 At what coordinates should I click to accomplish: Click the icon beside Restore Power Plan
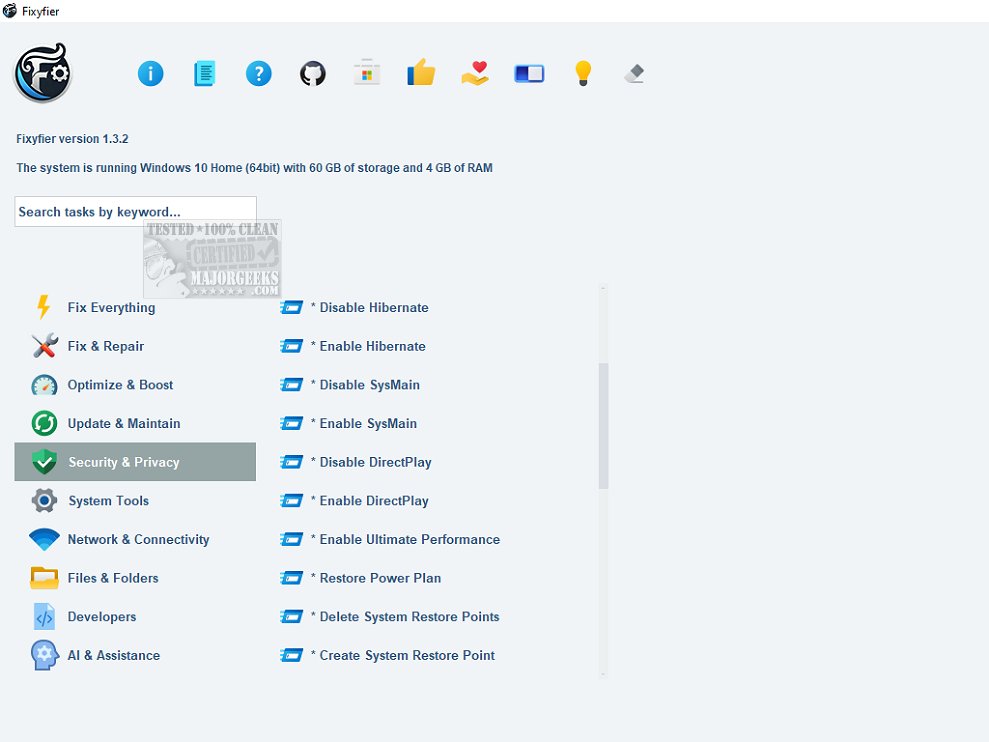[291, 578]
